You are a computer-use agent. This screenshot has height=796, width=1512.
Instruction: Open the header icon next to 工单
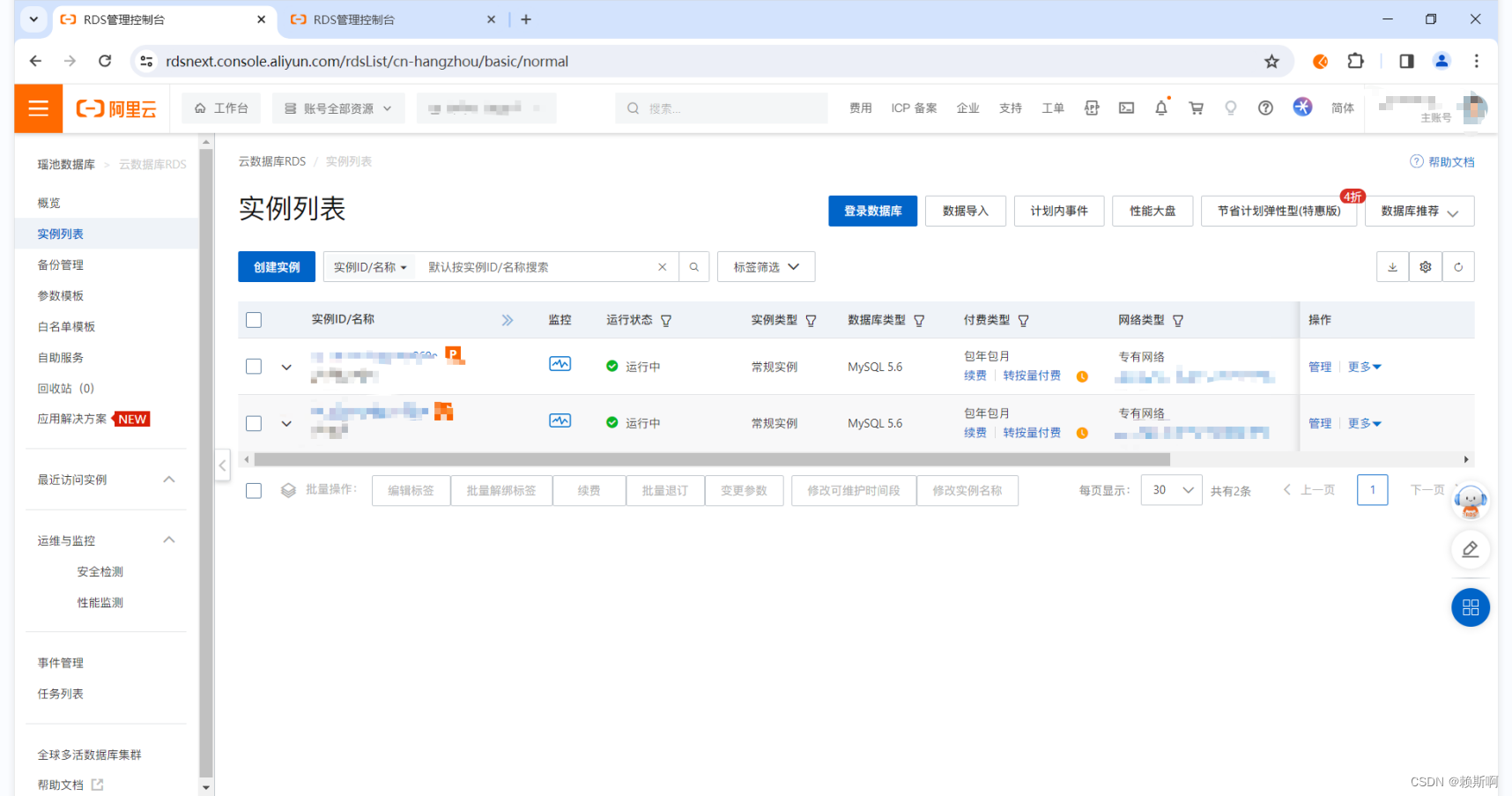[x=1092, y=108]
